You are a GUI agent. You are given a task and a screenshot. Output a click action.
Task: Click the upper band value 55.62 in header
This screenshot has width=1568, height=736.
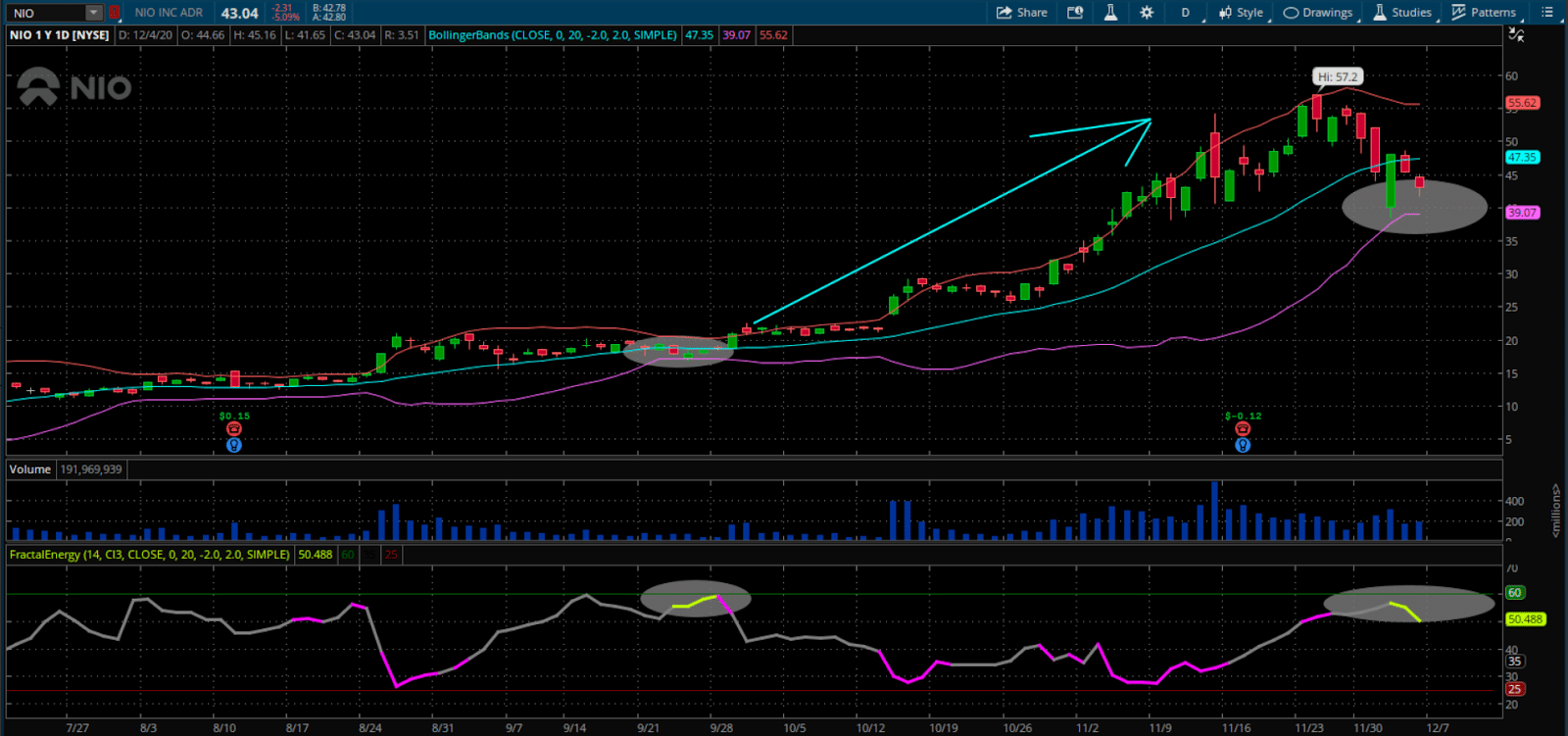(773, 35)
